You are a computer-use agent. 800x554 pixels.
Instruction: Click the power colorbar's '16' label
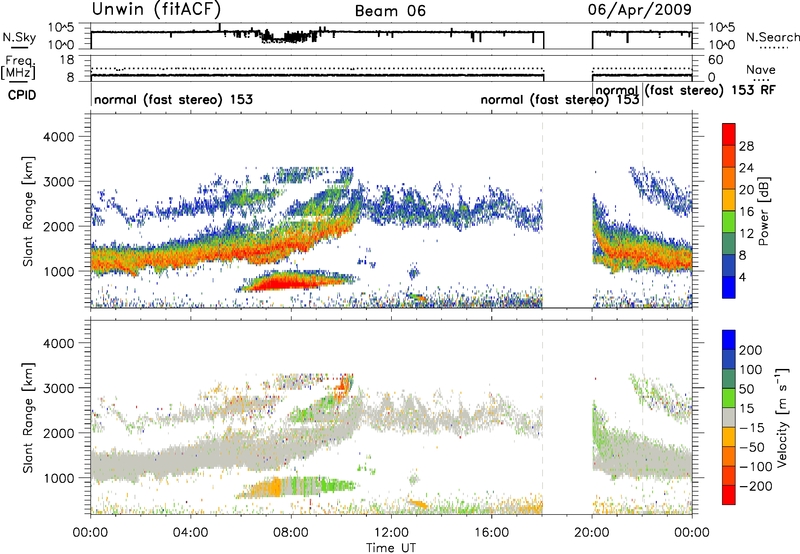746,212
